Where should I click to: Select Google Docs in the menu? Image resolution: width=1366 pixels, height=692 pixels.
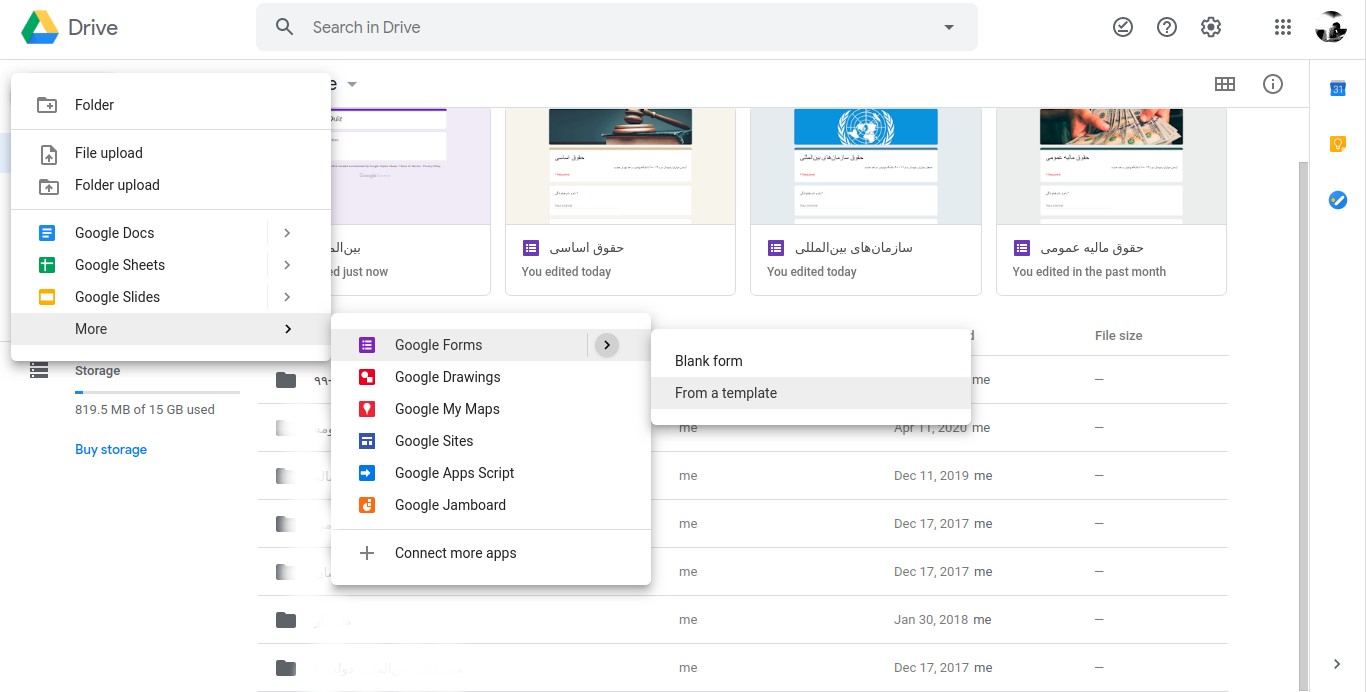pyautogui.click(x=139, y=233)
